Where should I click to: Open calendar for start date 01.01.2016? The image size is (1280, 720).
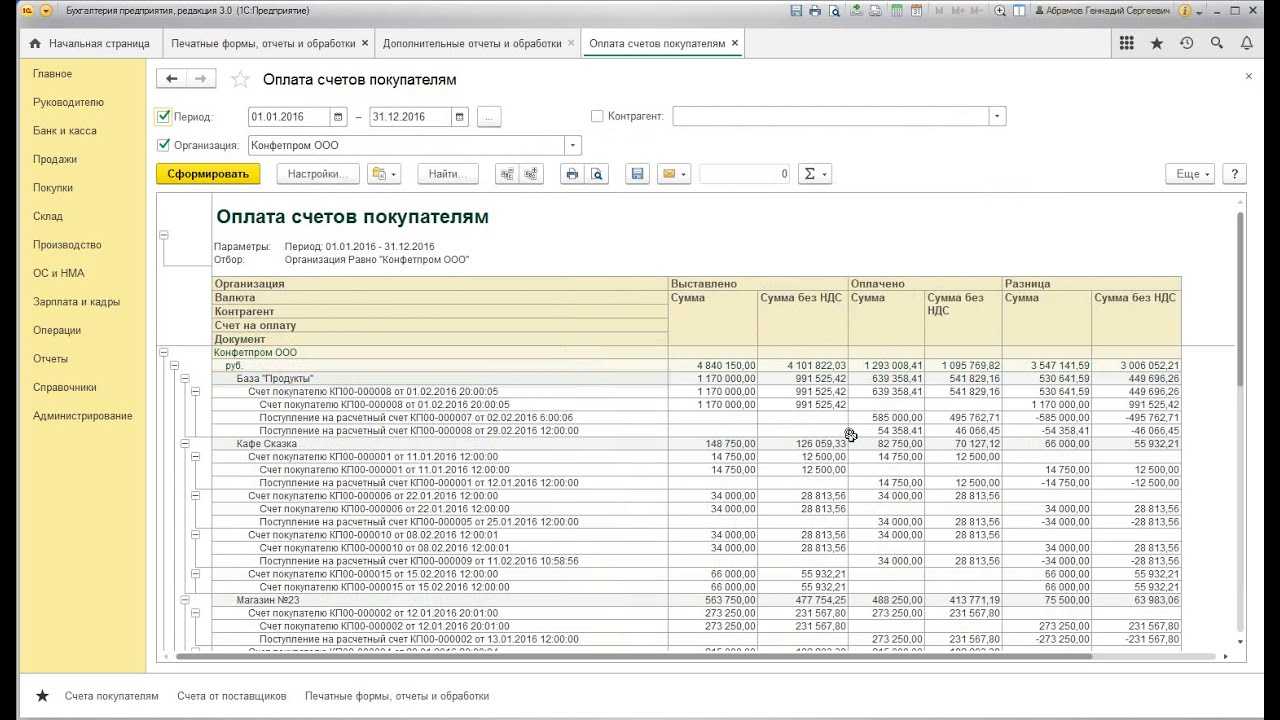339,117
